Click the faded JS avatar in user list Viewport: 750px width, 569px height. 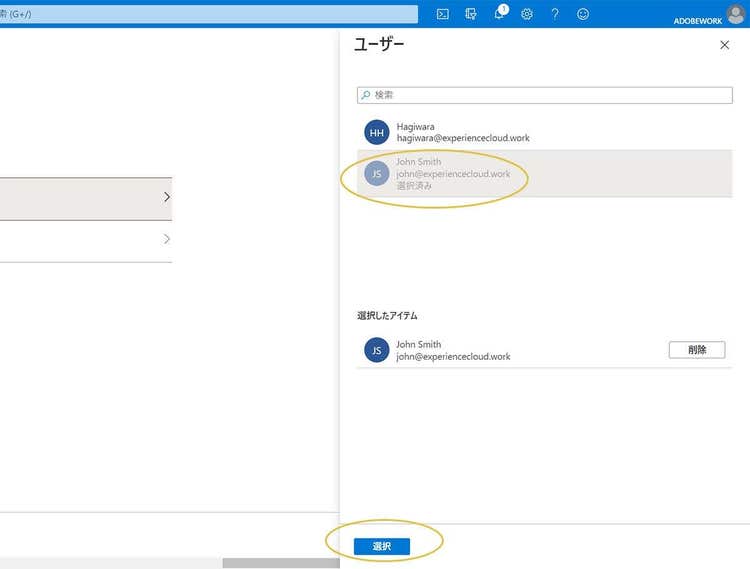tap(377, 173)
